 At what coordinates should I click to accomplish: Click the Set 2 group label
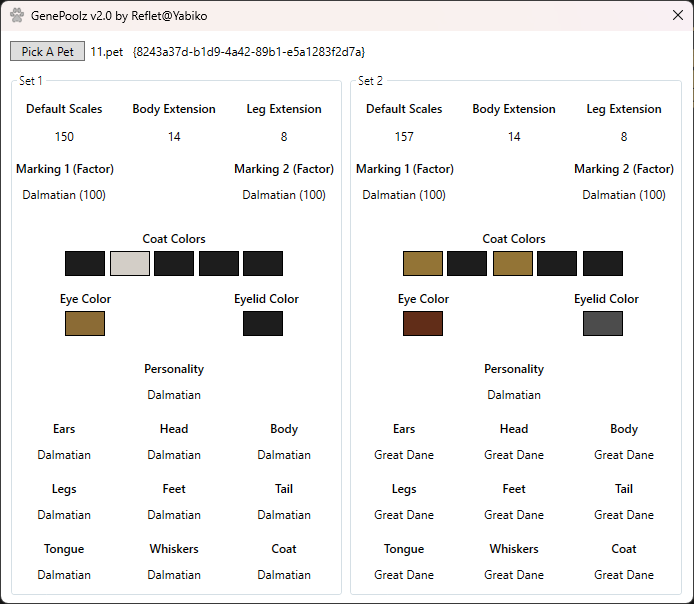click(370, 81)
